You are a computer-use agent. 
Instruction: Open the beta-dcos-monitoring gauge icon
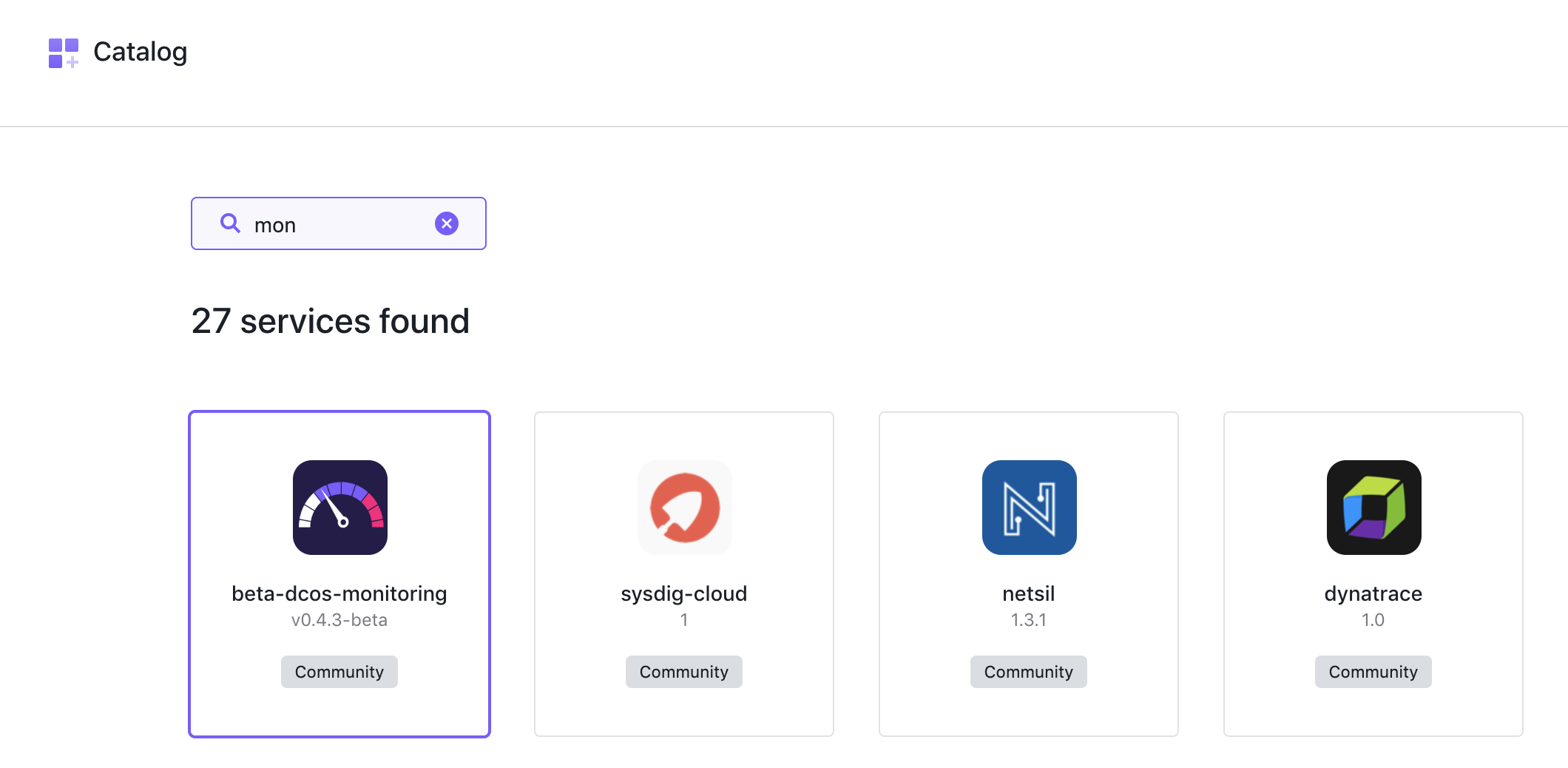(340, 508)
